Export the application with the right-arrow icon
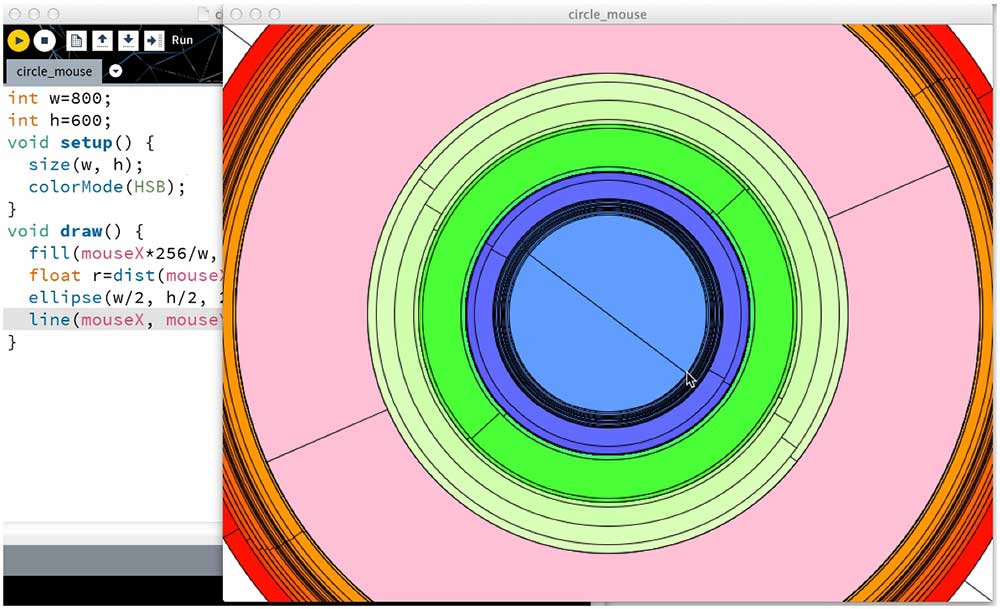 [154, 41]
